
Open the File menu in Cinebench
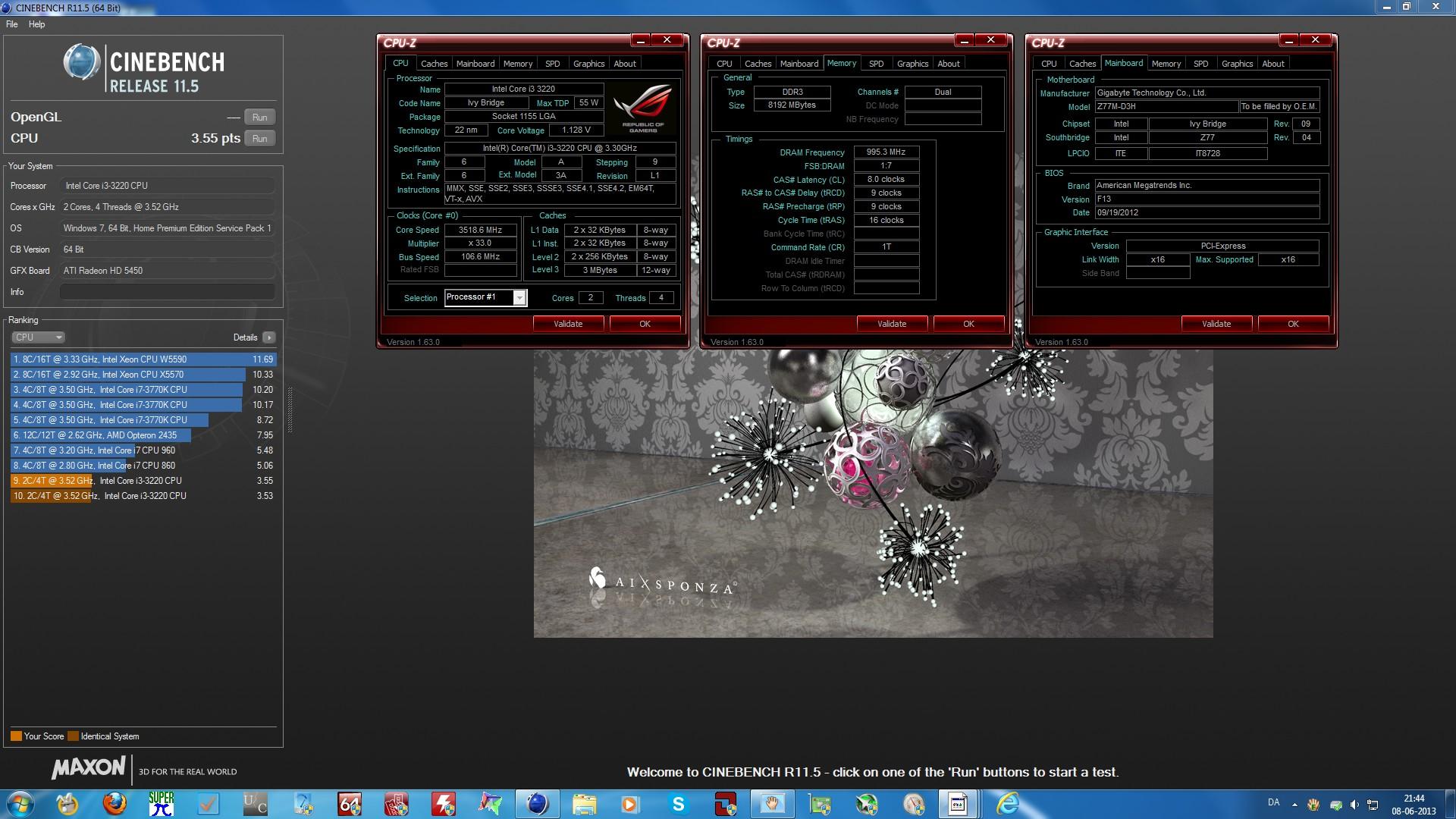click(x=11, y=24)
